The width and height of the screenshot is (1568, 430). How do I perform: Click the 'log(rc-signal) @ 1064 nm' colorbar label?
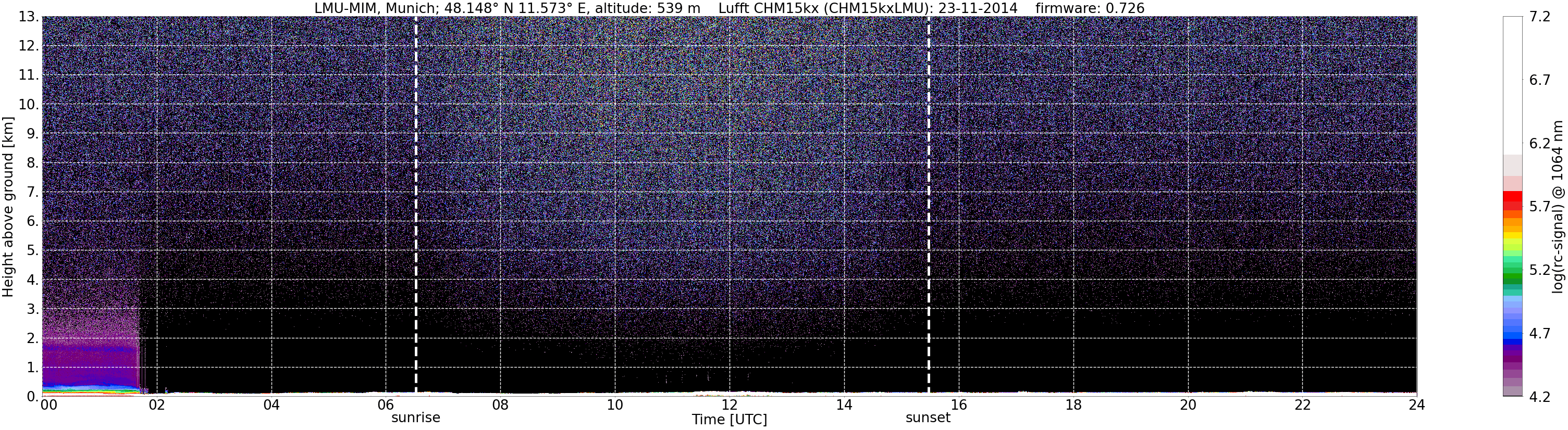(1557, 207)
